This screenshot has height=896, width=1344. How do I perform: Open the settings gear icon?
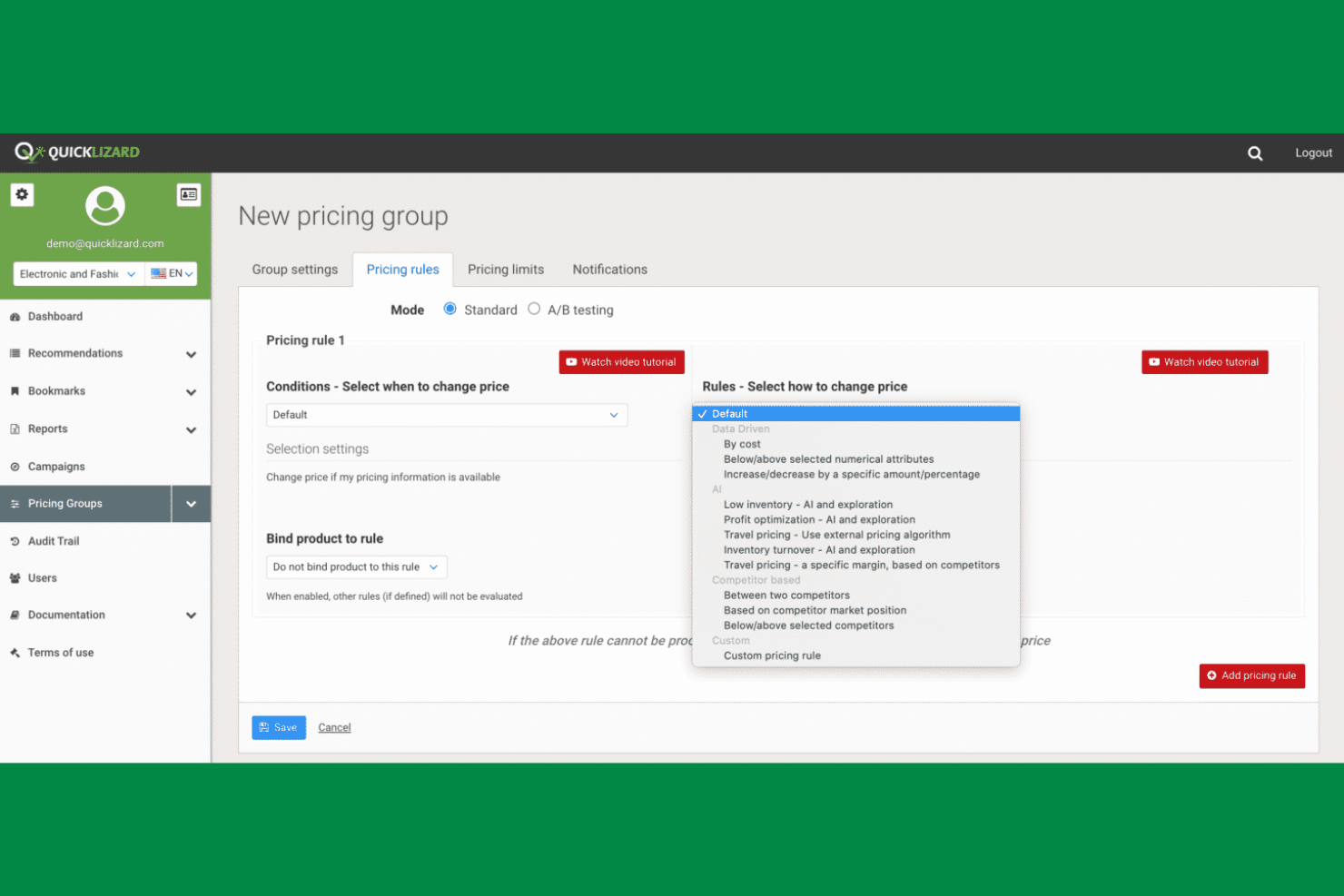point(22,194)
